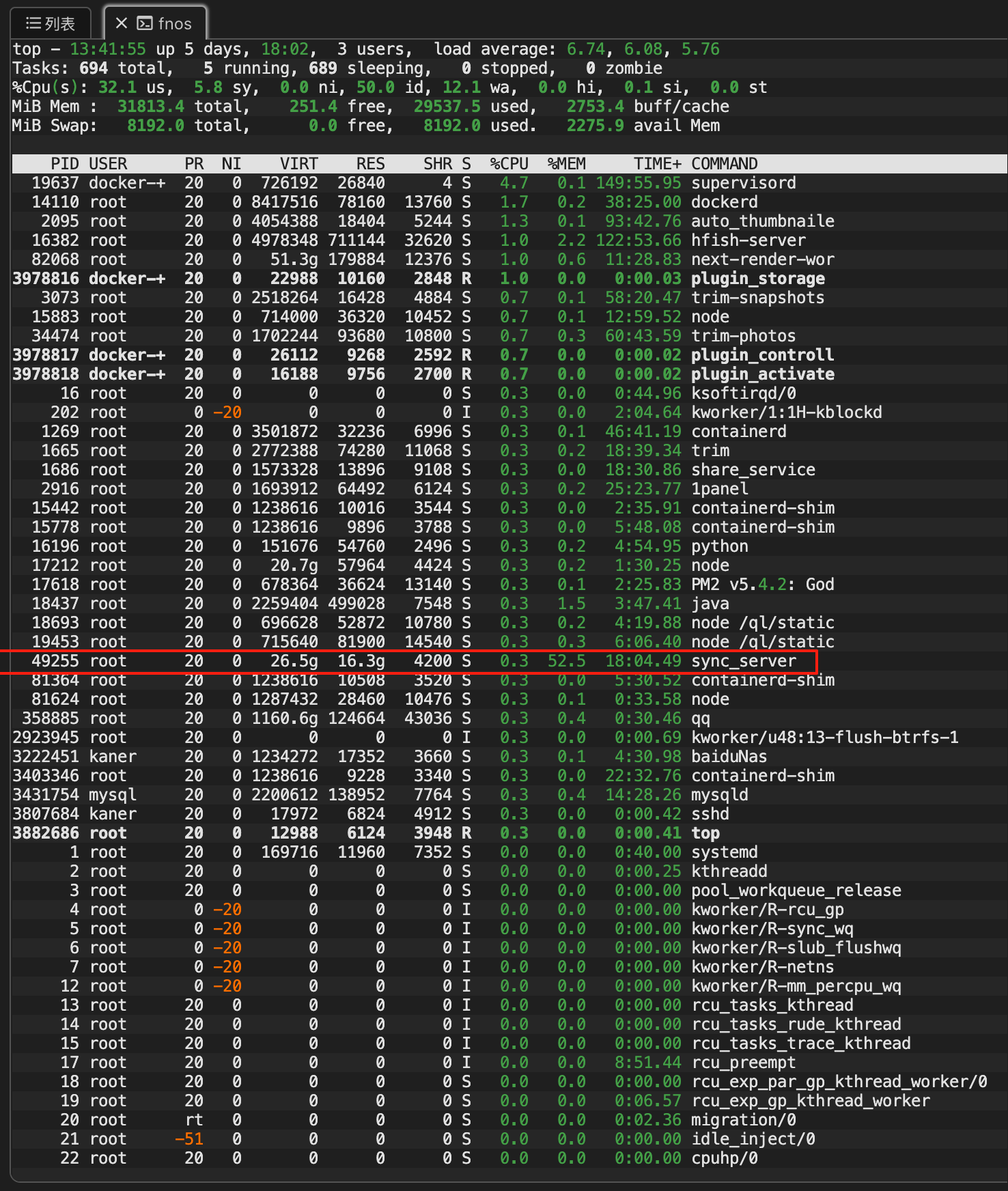The width and height of the screenshot is (1008, 1191).
Task: Select the kworker/R-netns command
Action: (x=763, y=967)
